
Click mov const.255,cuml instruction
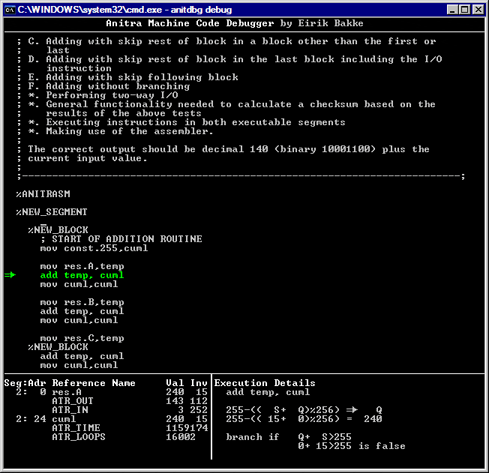tap(94, 248)
